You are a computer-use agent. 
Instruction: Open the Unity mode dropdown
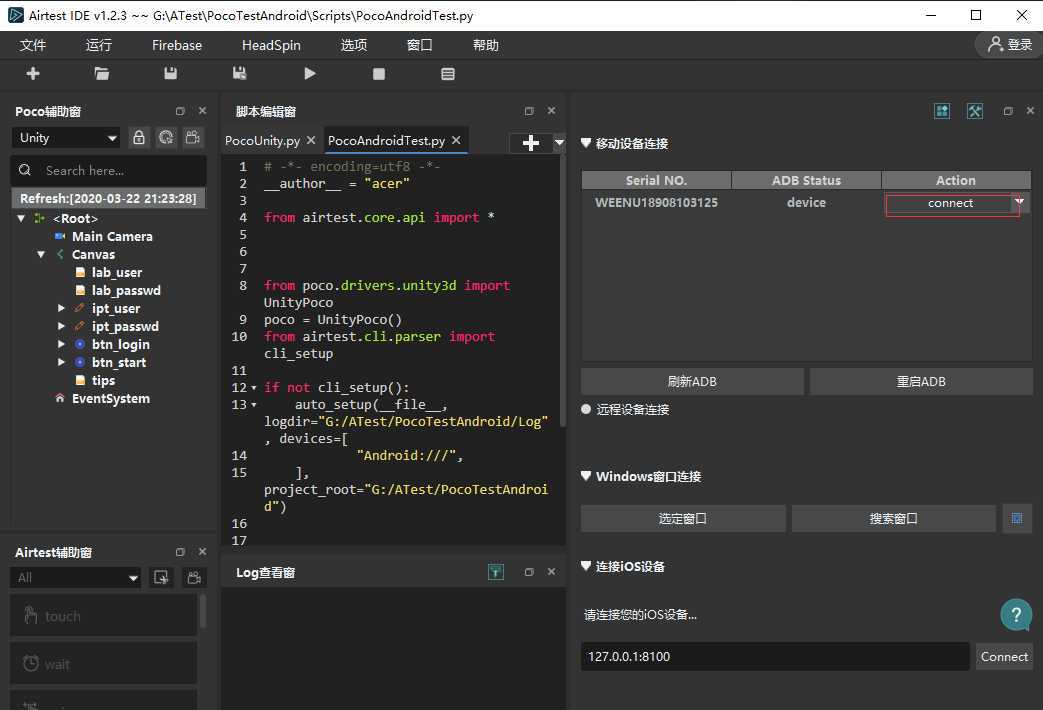(x=66, y=138)
